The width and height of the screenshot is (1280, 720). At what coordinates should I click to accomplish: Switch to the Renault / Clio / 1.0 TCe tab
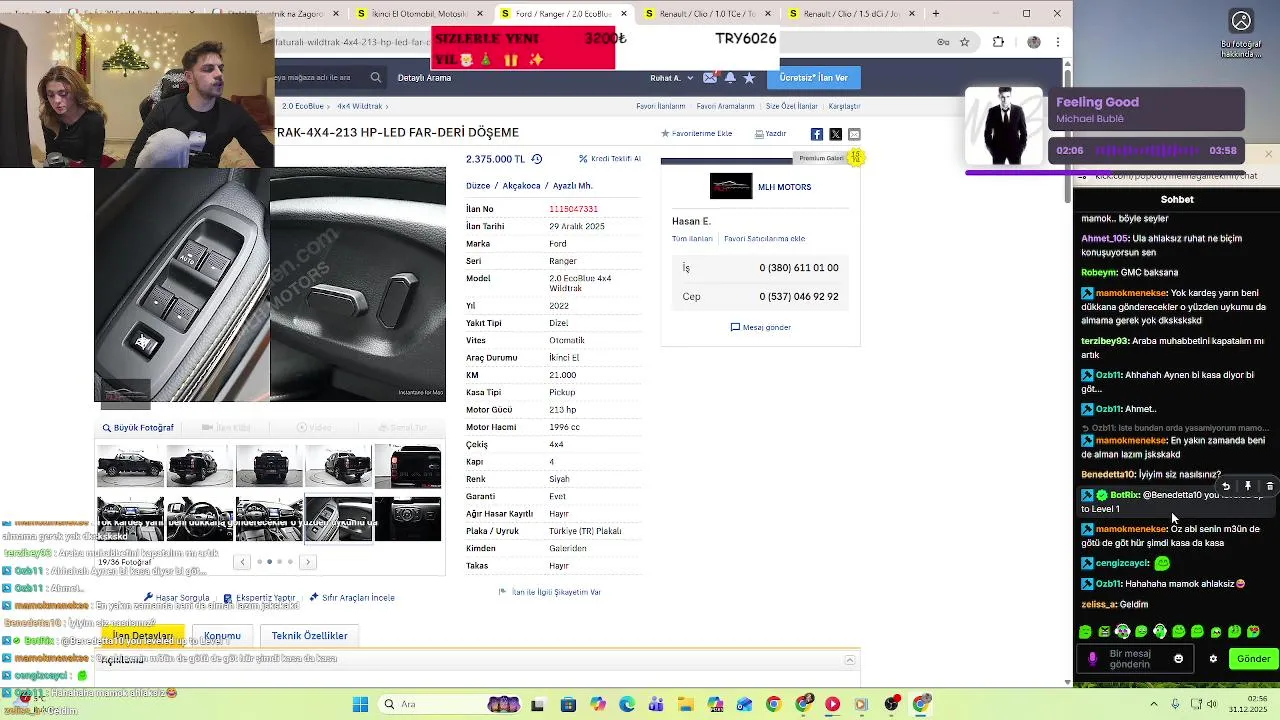708,13
